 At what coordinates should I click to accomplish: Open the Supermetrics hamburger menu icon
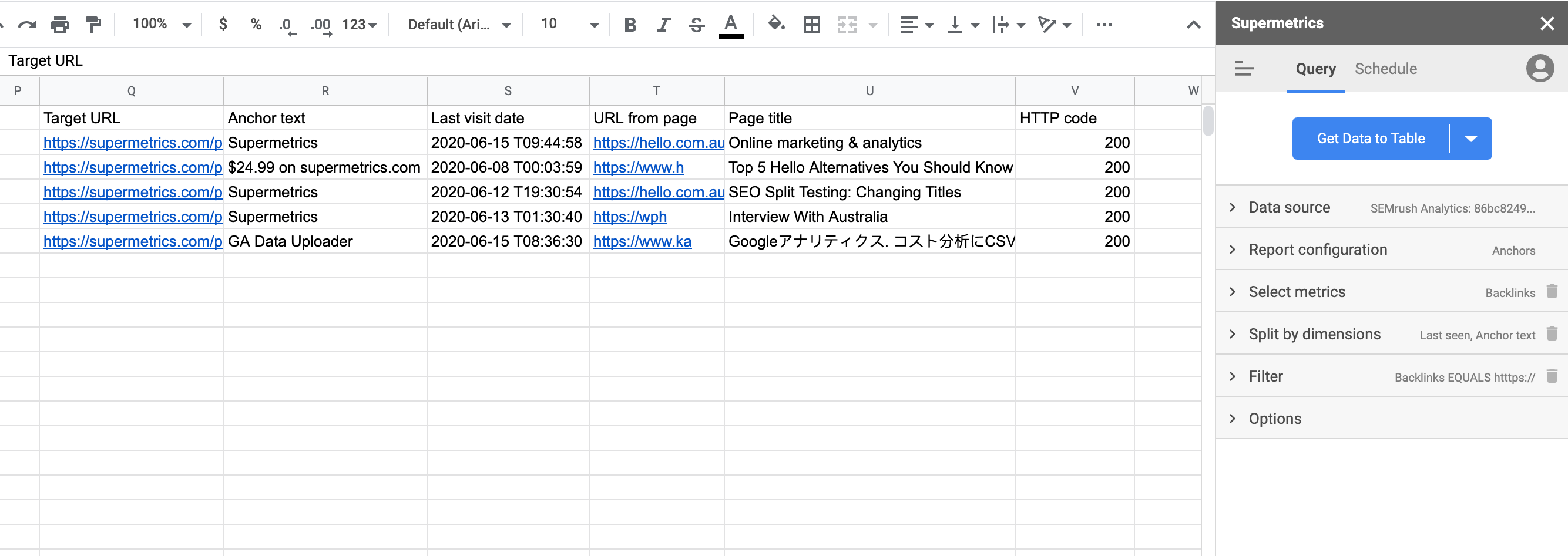click(x=1244, y=69)
